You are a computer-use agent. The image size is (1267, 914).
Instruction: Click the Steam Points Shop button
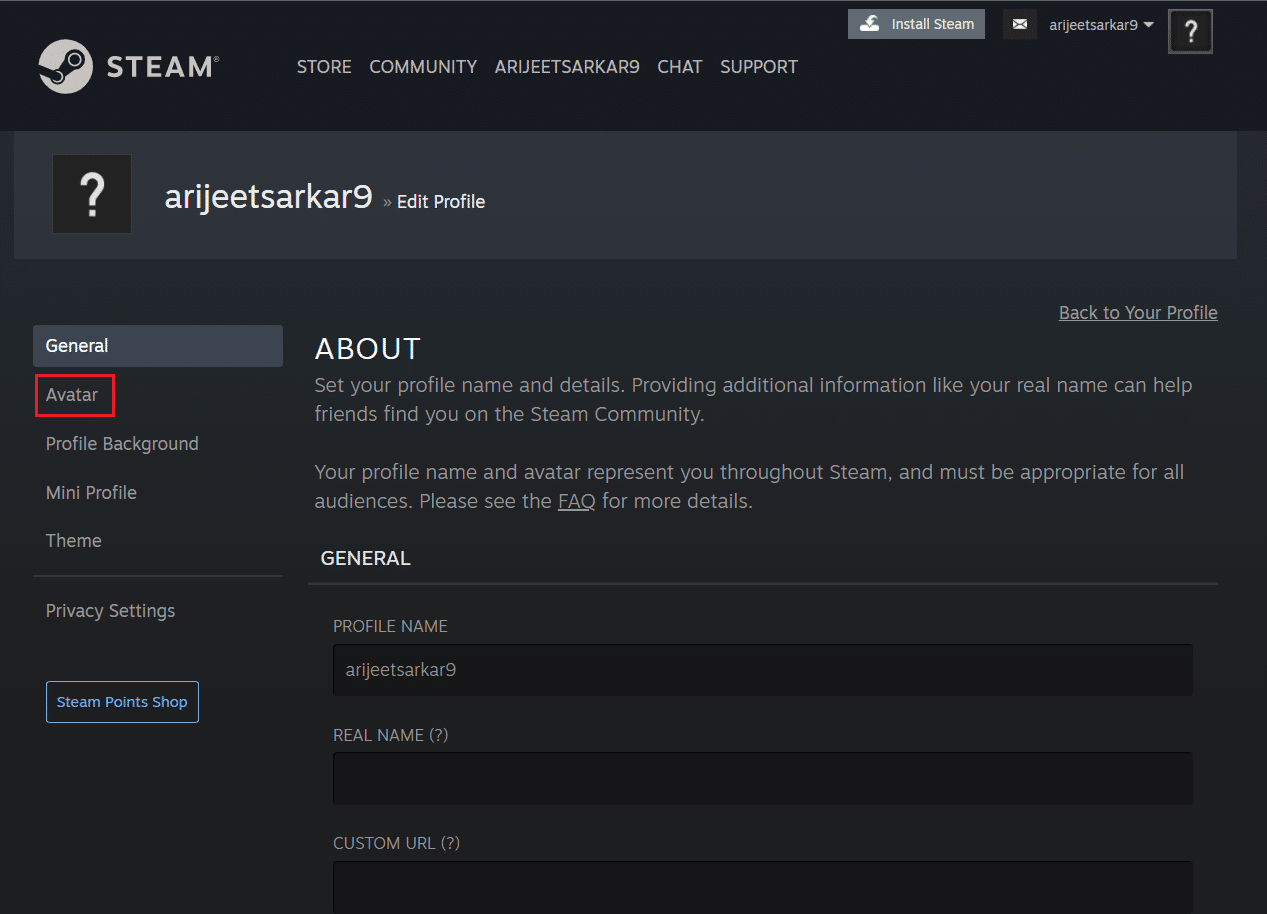122,702
